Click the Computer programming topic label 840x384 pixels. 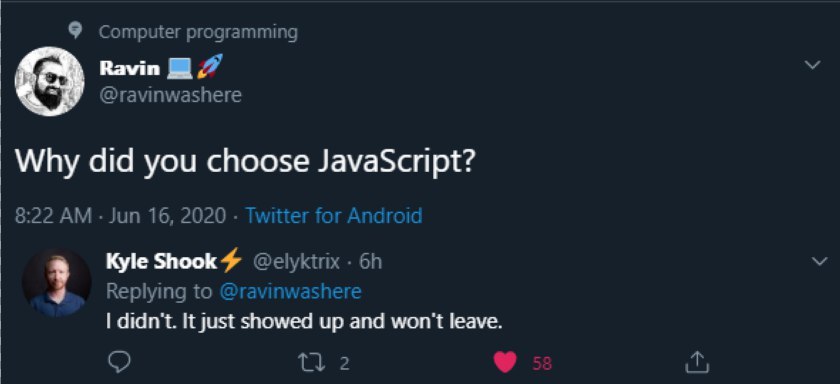point(198,32)
